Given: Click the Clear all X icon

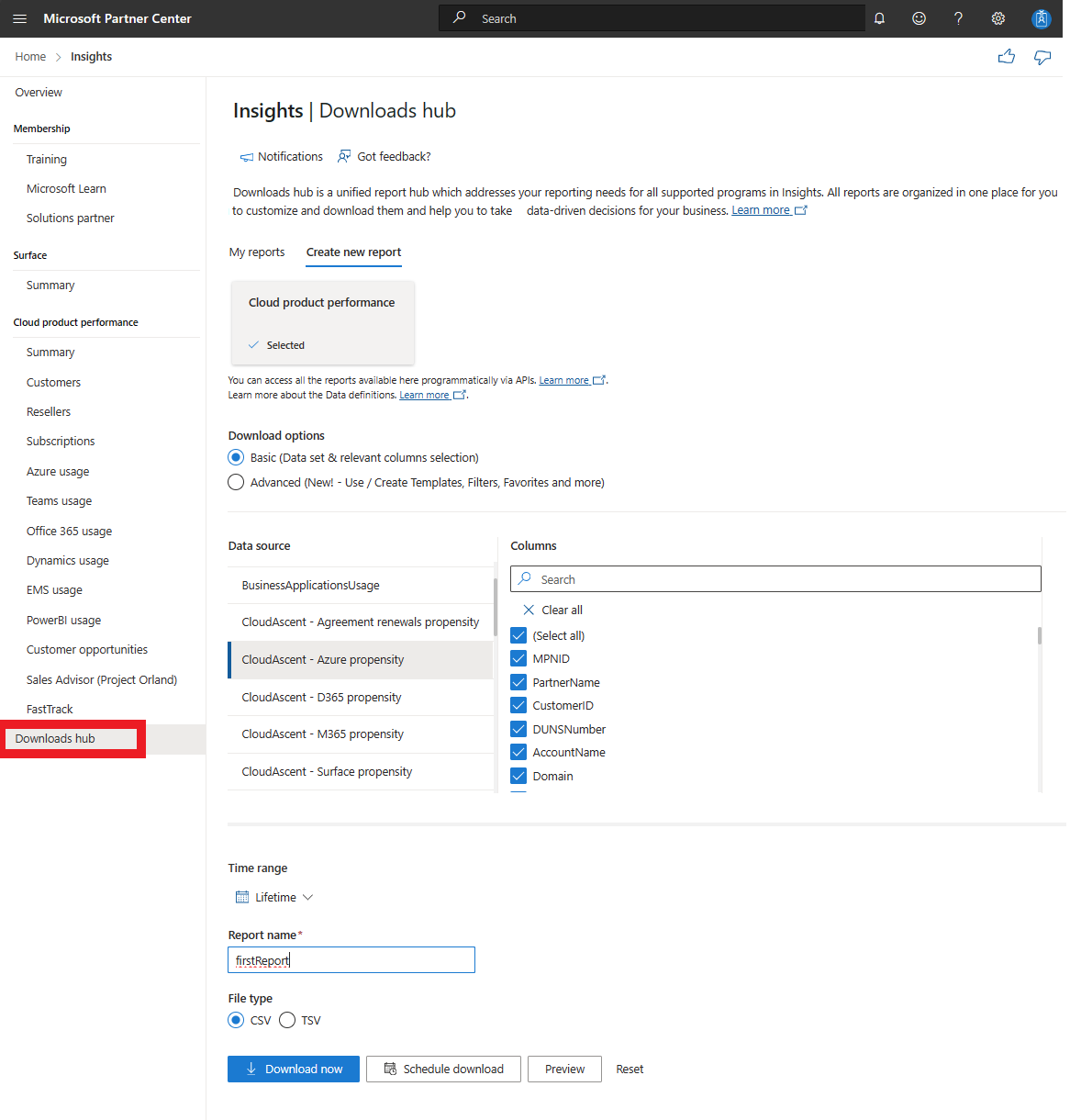Looking at the screenshot, I should pyautogui.click(x=529, y=610).
